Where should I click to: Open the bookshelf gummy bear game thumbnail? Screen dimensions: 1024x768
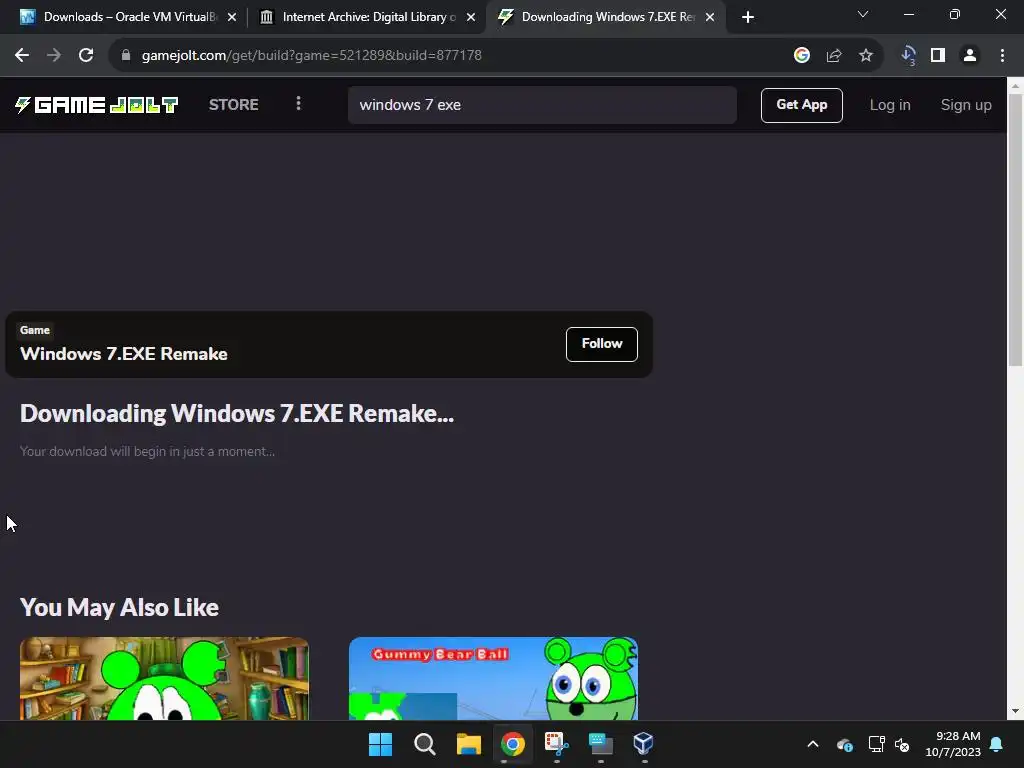[x=164, y=679]
